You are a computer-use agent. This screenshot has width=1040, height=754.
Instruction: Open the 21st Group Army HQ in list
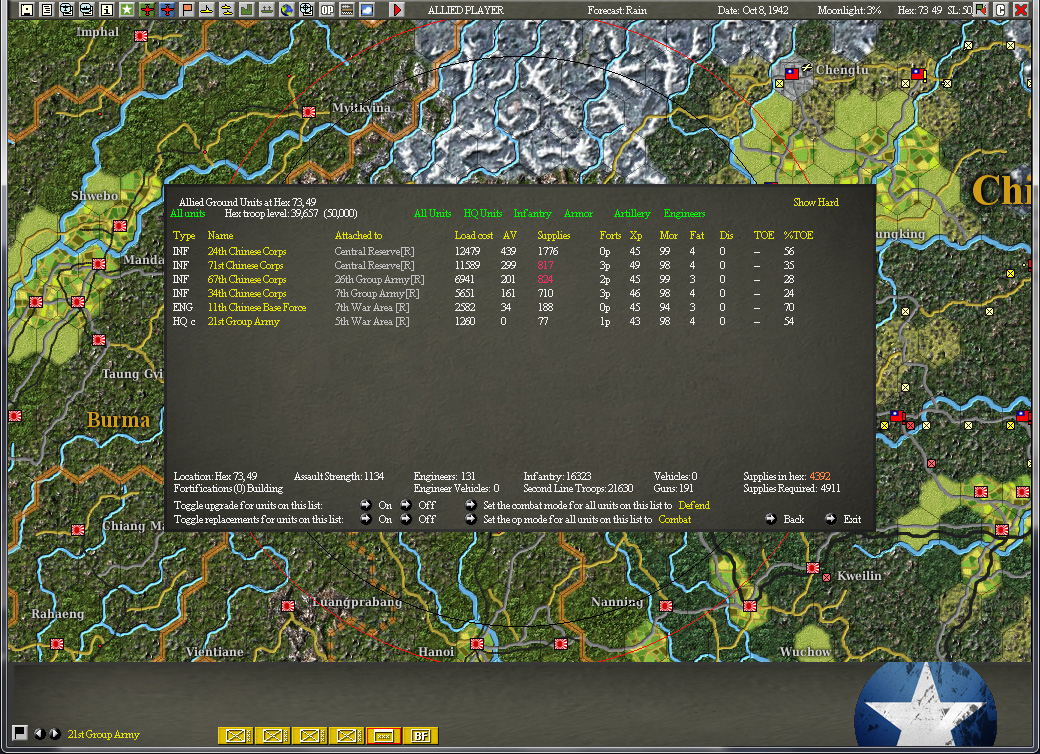tap(243, 321)
